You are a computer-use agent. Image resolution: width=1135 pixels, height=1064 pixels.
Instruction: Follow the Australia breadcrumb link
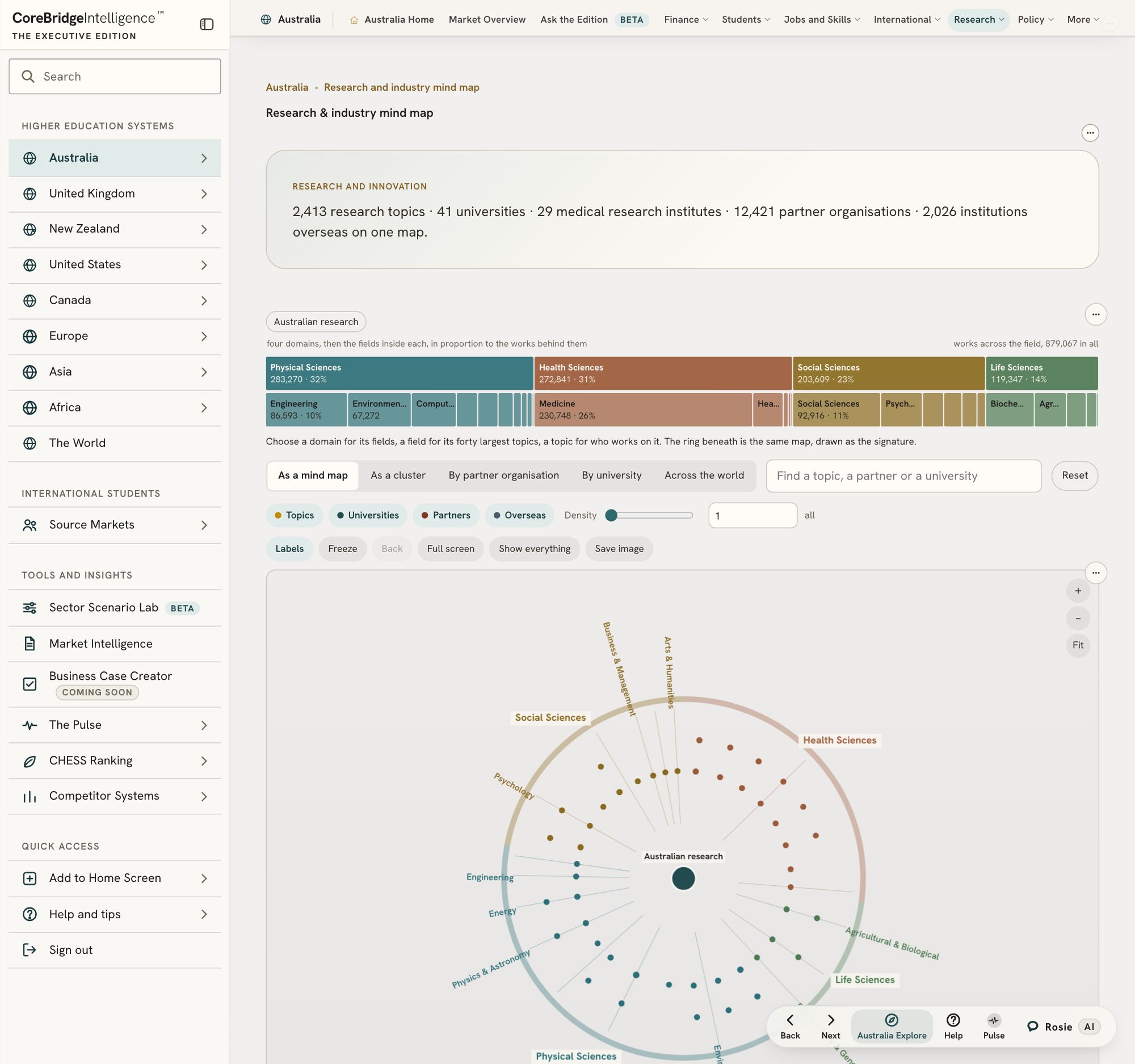click(x=287, y=87)
